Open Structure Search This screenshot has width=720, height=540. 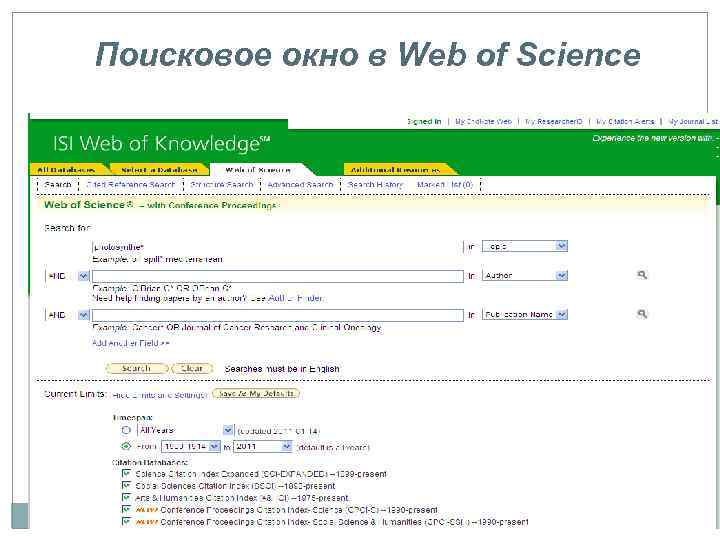[x=222, y=185]
